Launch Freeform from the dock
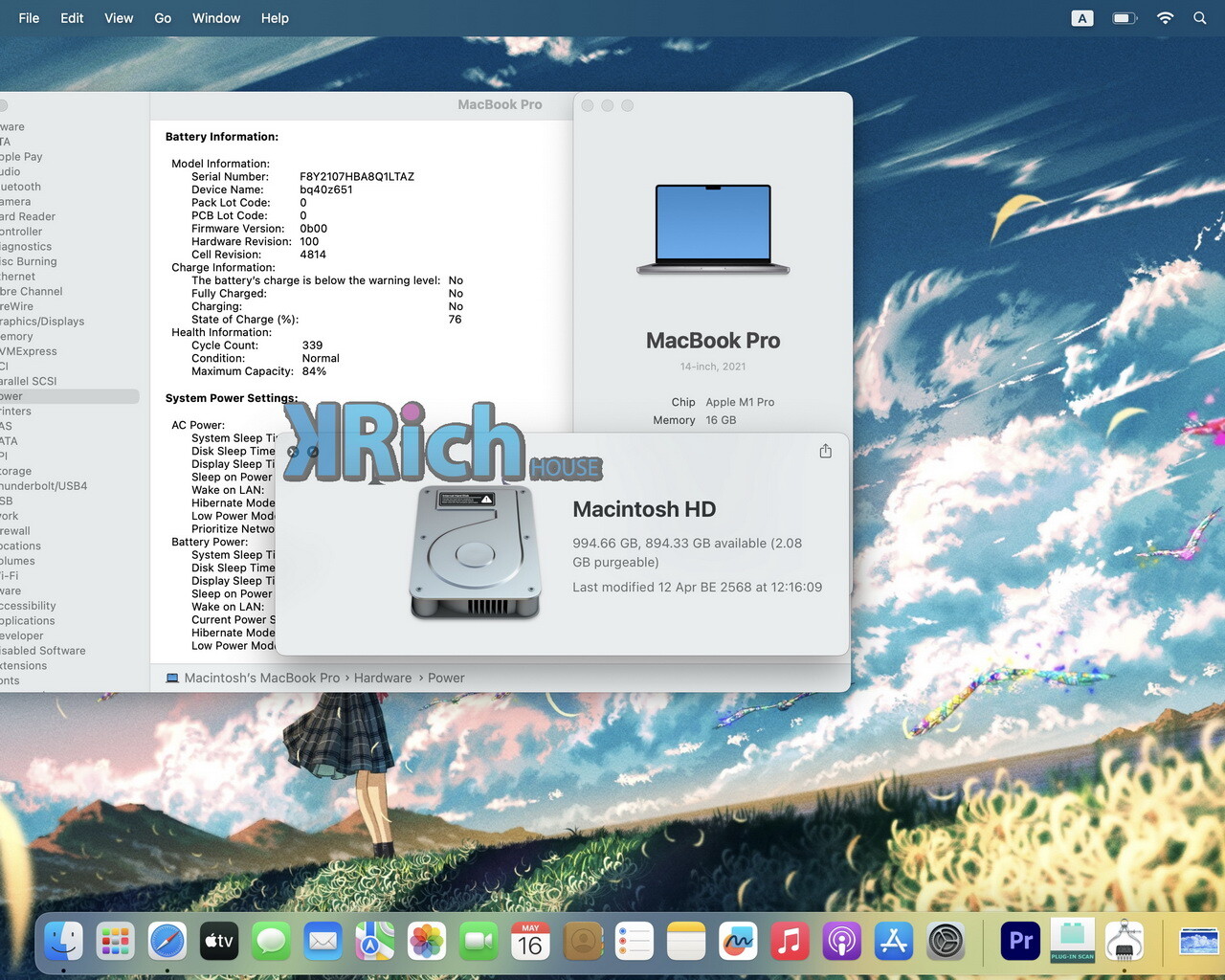 [x=738, y=942]
